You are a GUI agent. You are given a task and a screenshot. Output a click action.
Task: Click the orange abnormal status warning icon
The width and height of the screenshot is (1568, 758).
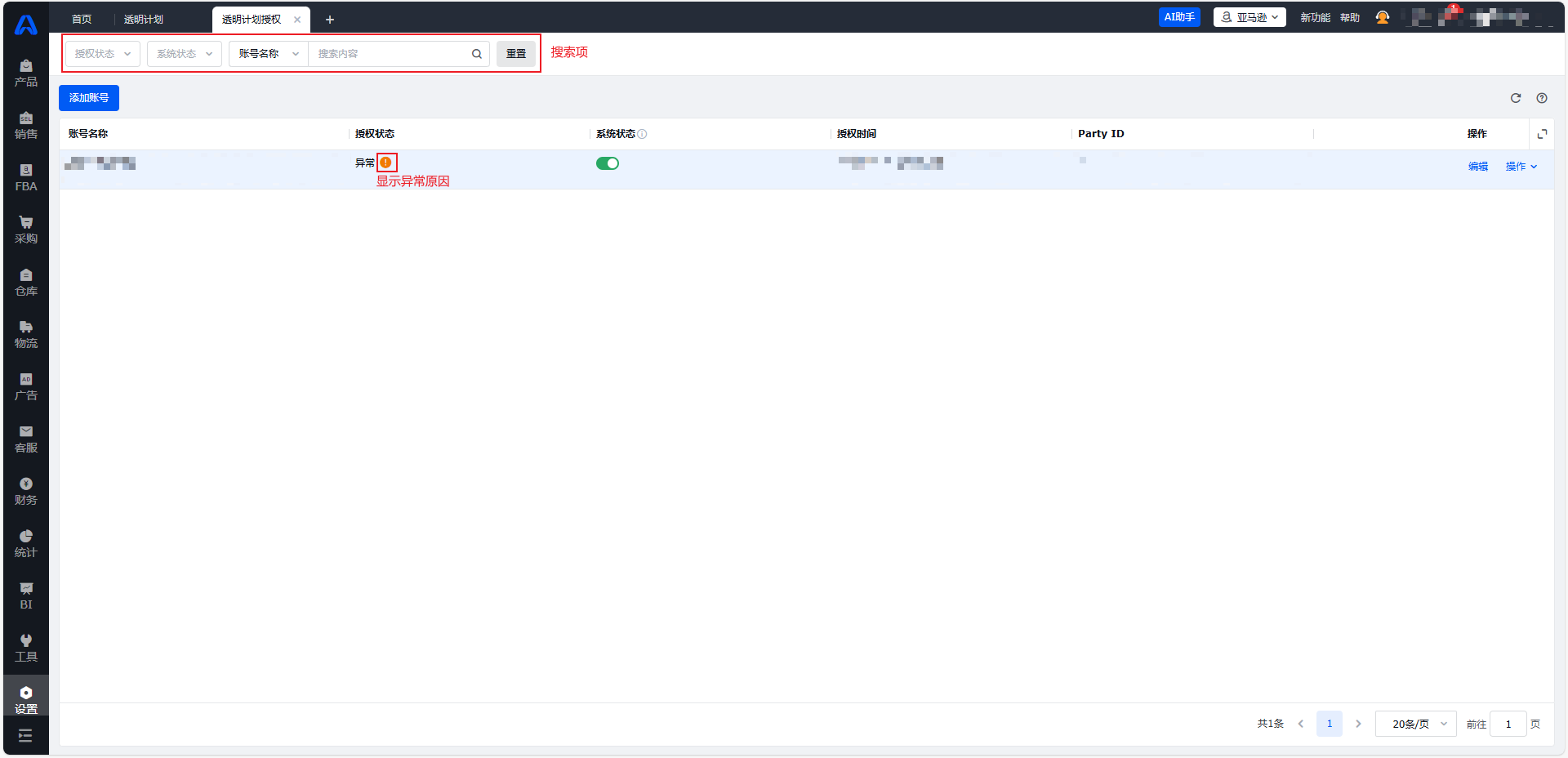pos(385,163)
